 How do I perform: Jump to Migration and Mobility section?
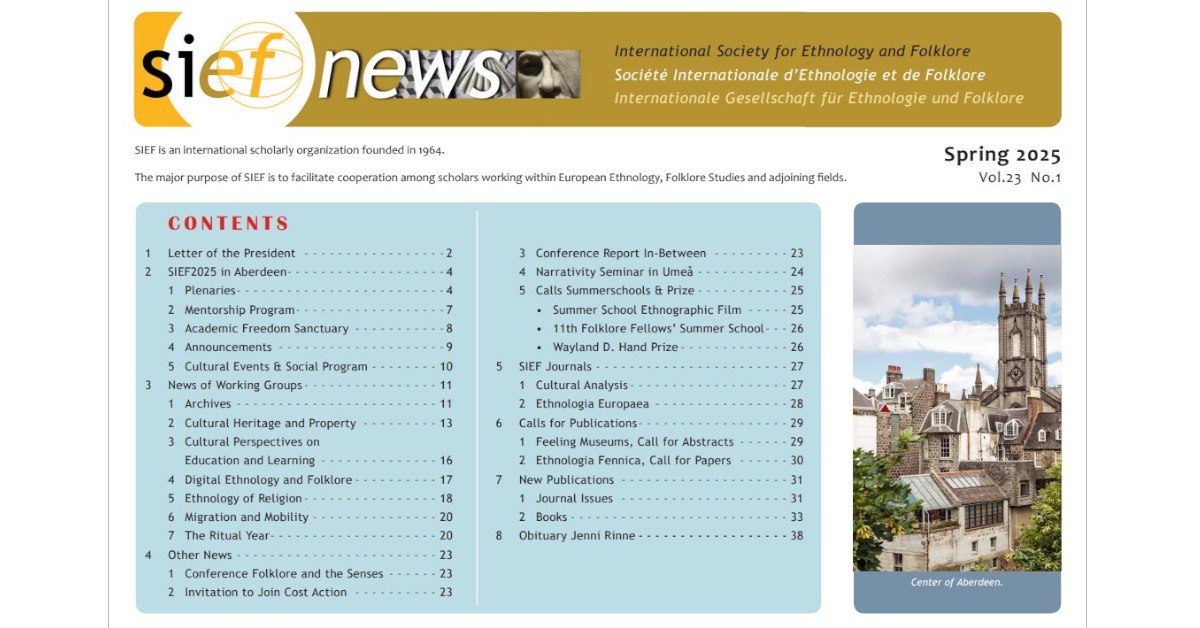click(x=246, y=517)
